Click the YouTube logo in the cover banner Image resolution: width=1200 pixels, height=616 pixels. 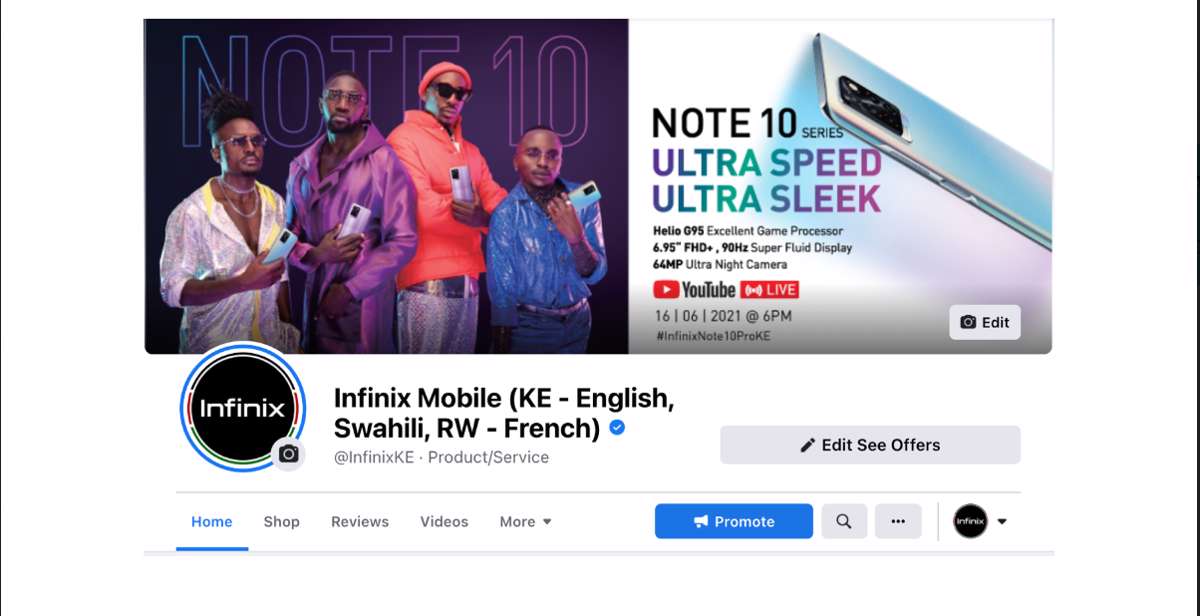pyautogui.click(x=695, y=290)
